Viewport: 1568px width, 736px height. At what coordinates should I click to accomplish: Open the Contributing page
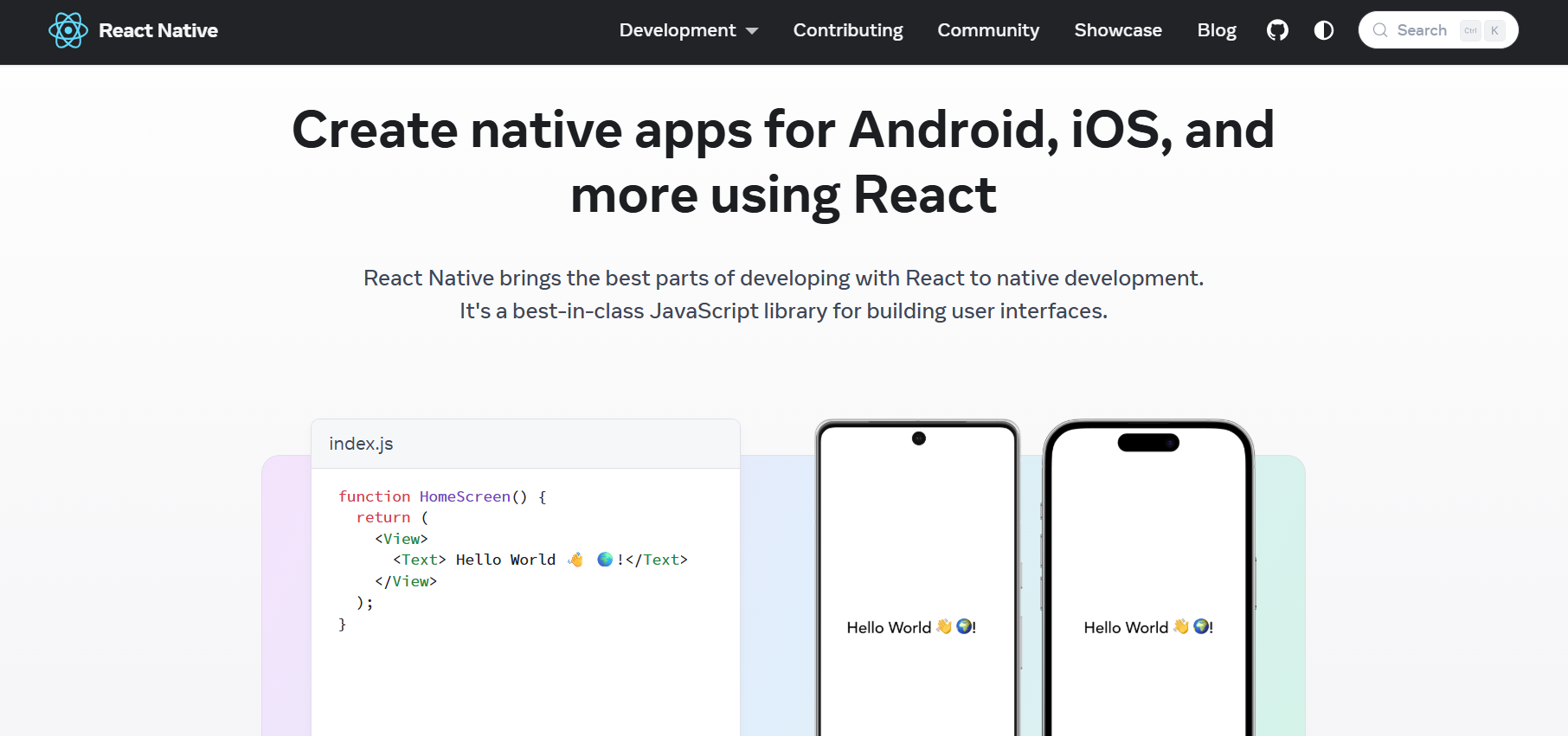(847, 30)
